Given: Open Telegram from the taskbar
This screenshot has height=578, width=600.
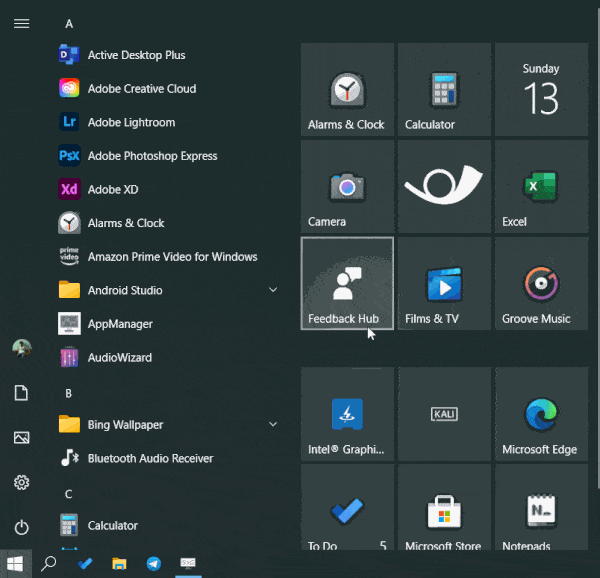Looking at the screenshot, I should [153, 563].
